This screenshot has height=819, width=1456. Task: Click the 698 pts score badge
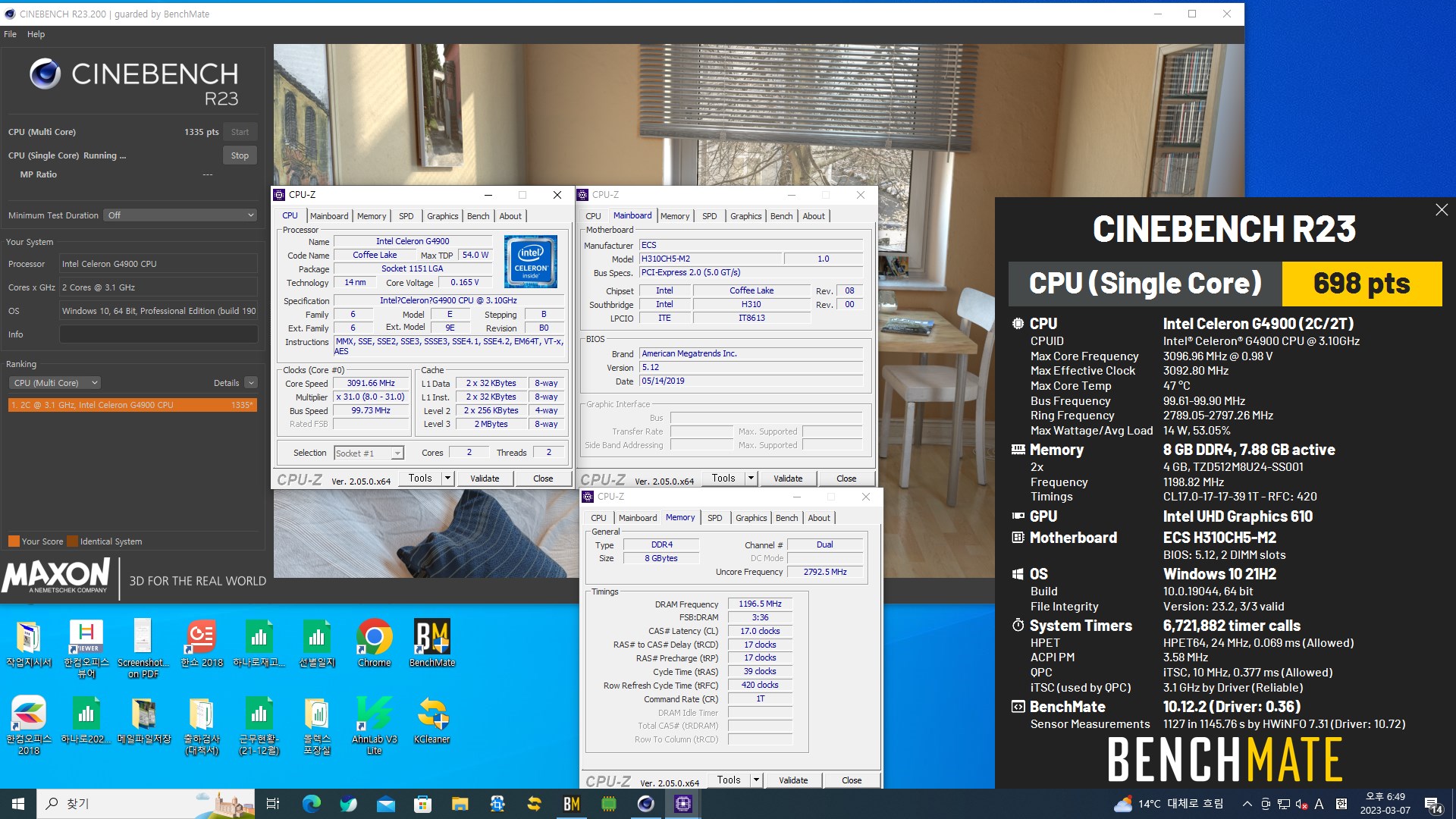(1361, 284)
